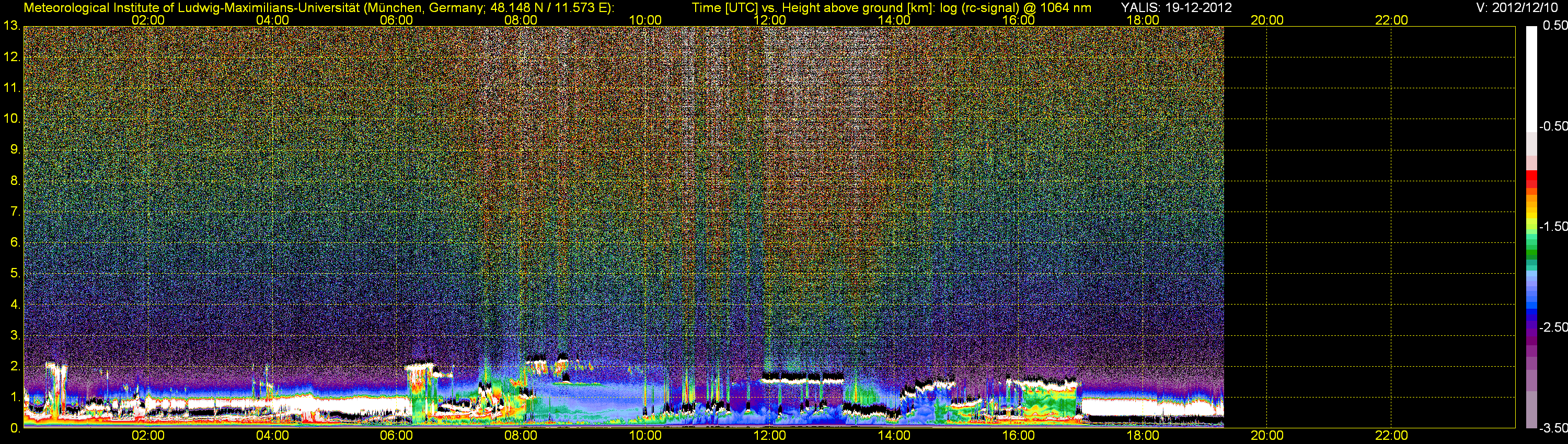Image resolution: width=1568 pixels, height=444 pixels.
Task: Click the -0.50 value on the color scale
Action: (x=1553, y=126)
